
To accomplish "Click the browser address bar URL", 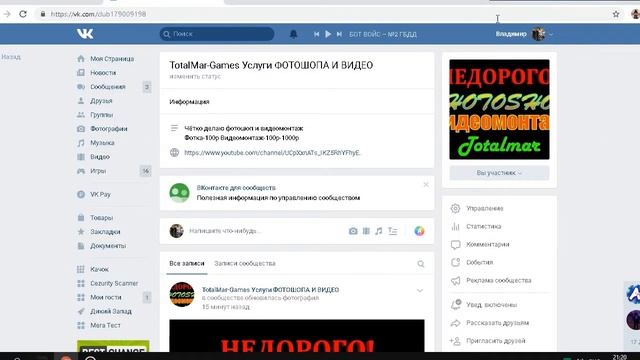I will pyautogui.click(x=98, y=14).
